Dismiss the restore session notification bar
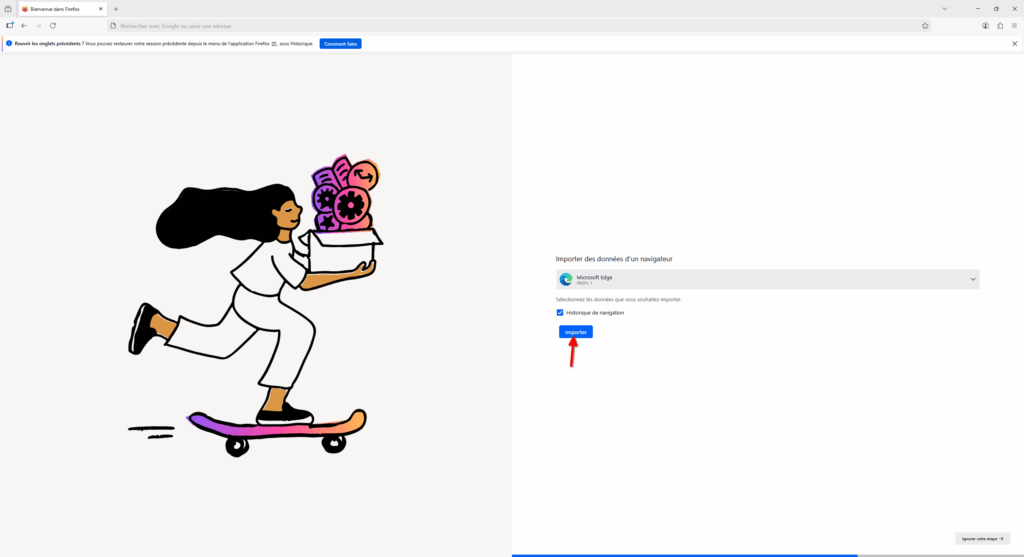Screen dimensions: 1024x557 point(1014,44)
